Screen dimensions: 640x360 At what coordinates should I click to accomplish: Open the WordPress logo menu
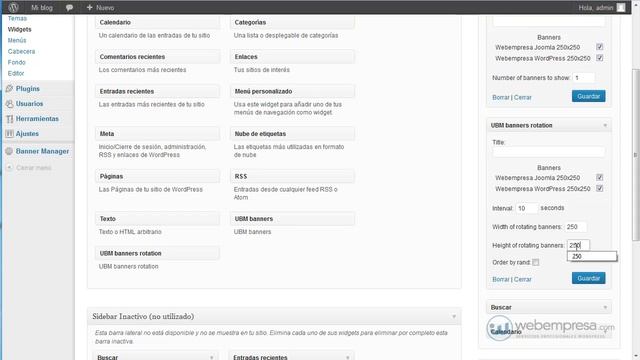pos(13,7)
